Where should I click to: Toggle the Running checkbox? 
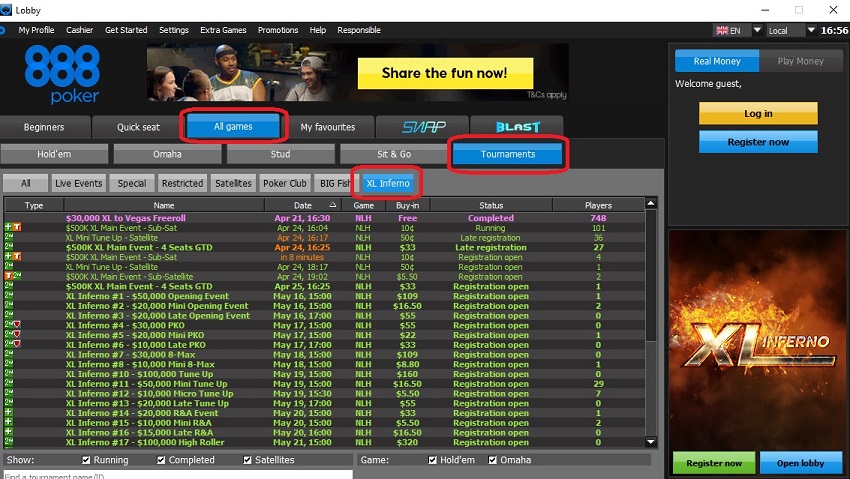tap(86, 460)
